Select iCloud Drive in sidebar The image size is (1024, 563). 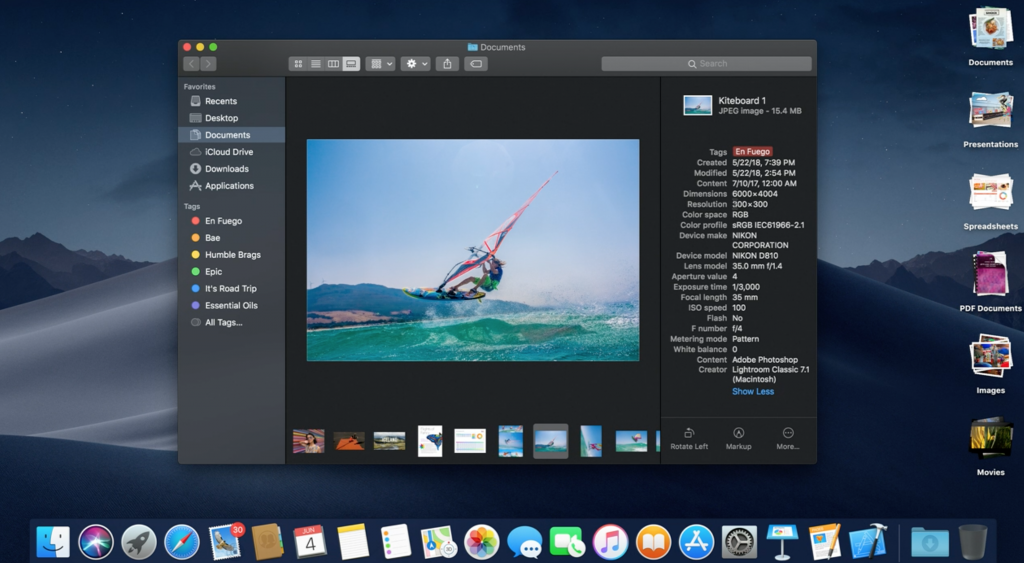pos(228,152)
